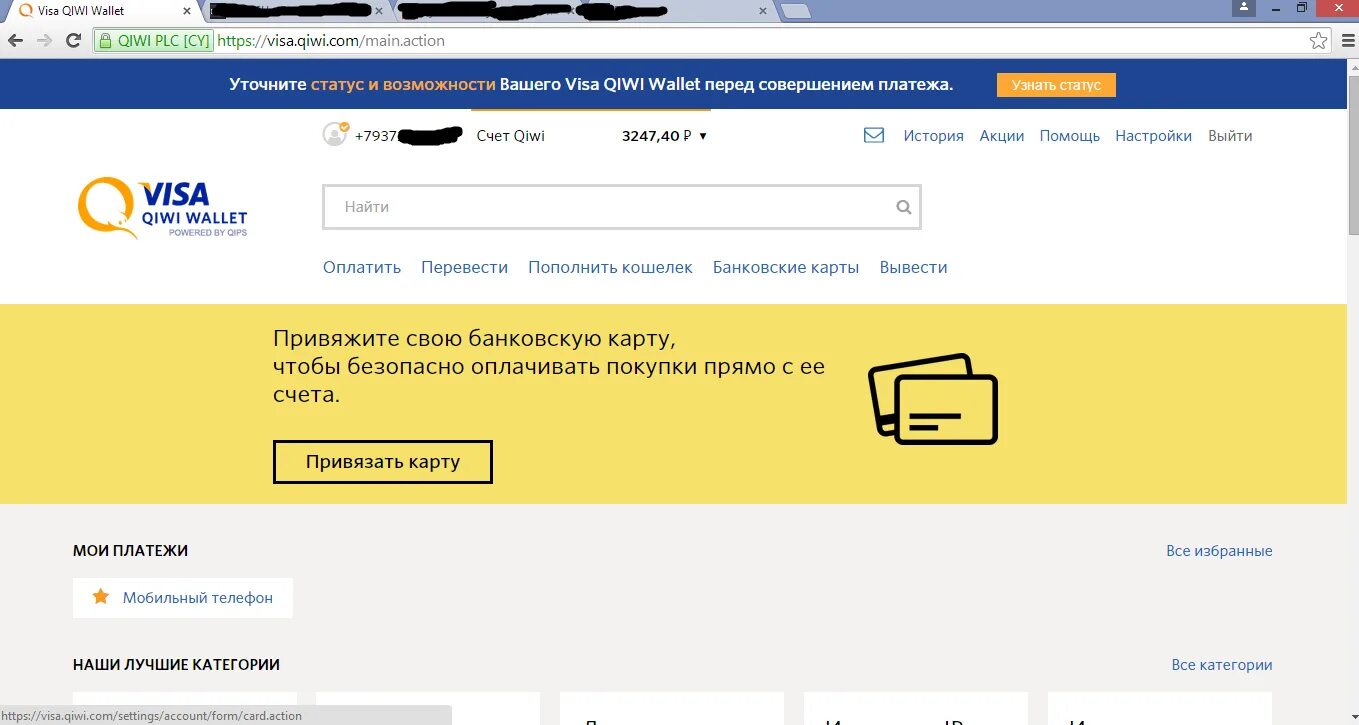Click the МОИ ПЛАТЕЖИ heading
Viewport: 1359px width, 725px height.
pos(130,551)
